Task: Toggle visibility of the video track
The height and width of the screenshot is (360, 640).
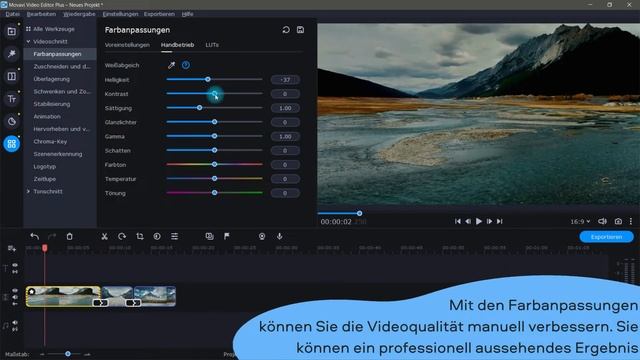Action: coord(15,291)
